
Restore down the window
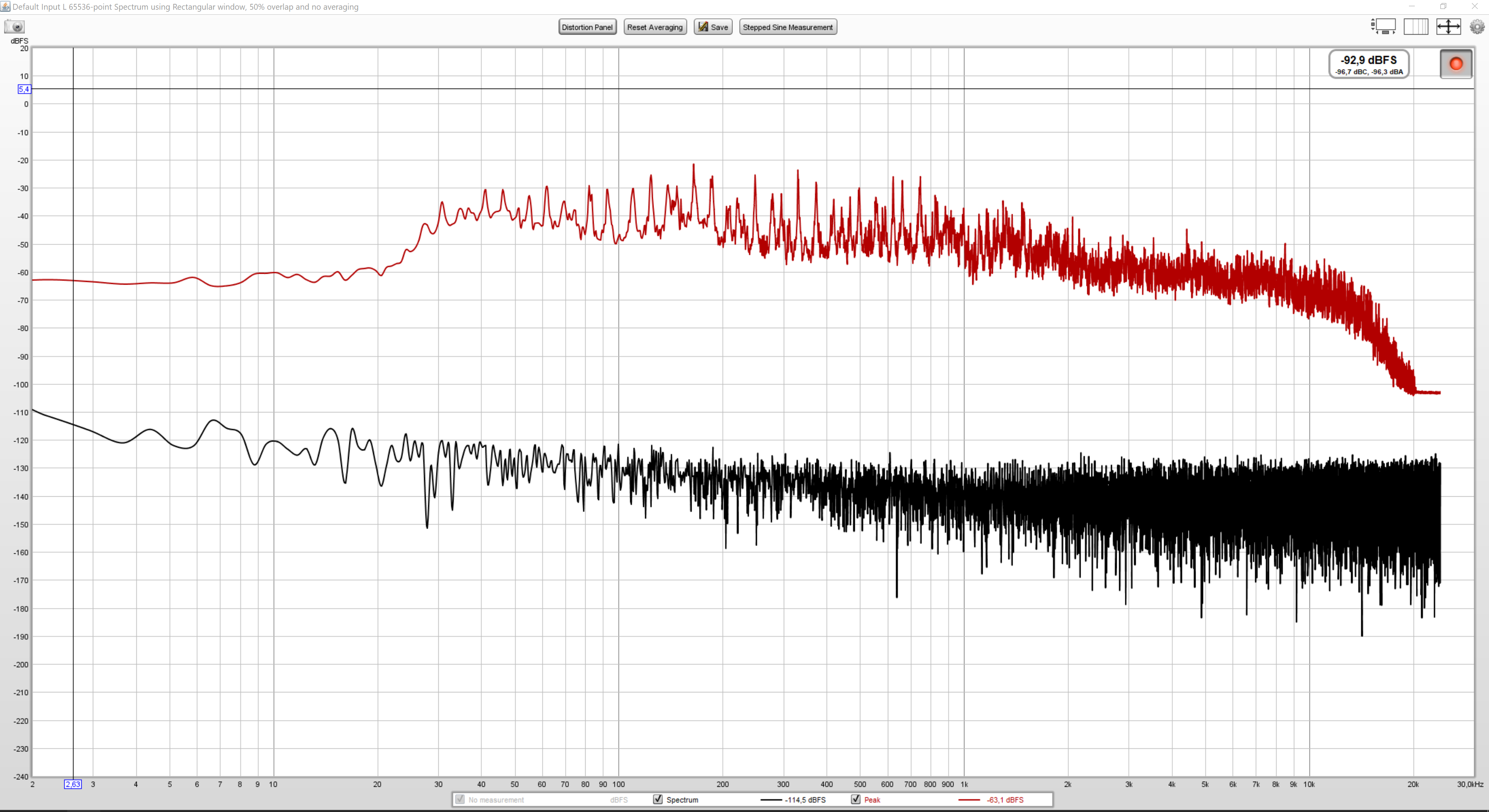tap(1443, 6)
